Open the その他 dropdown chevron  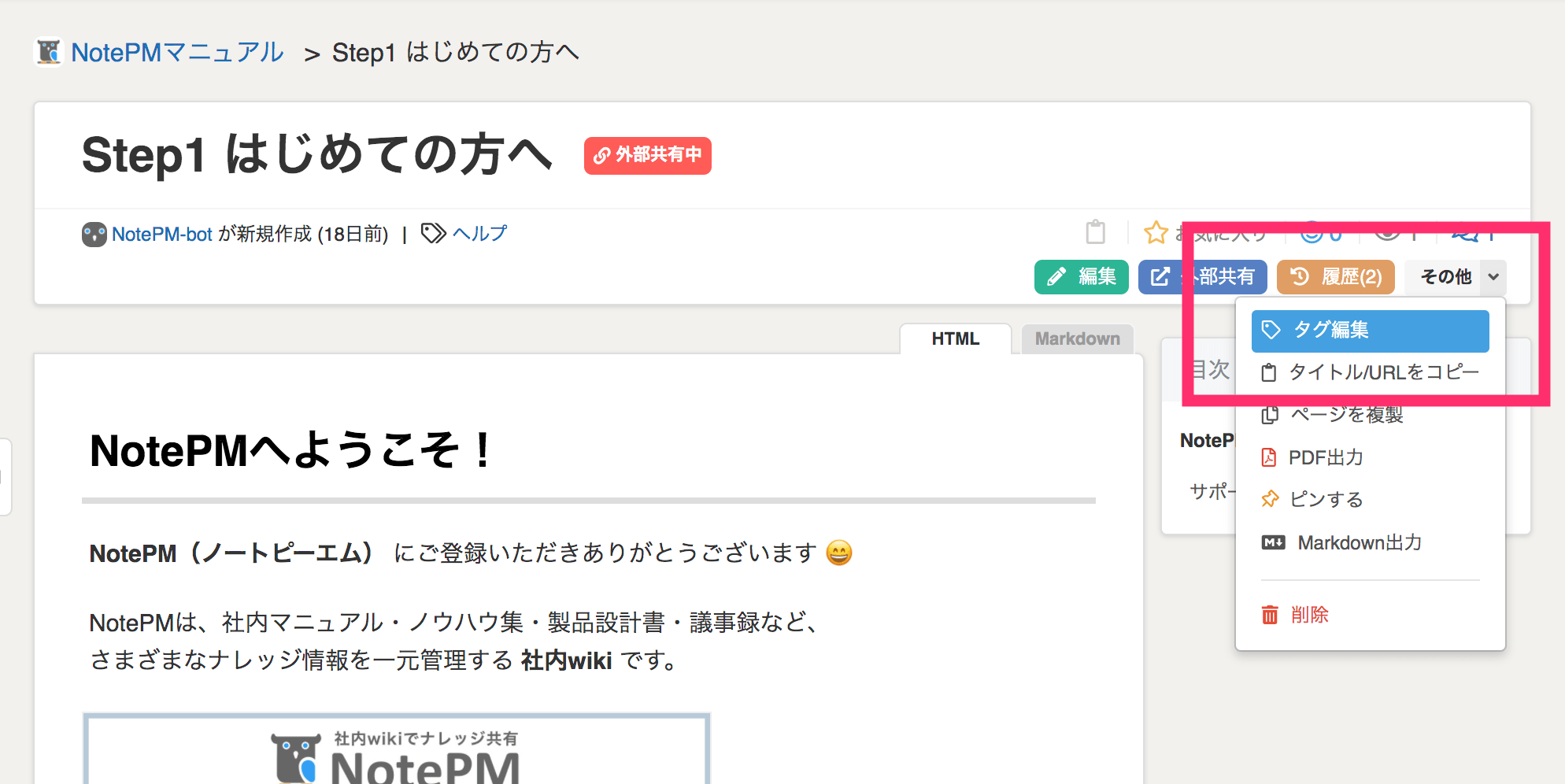(1493, 277)
